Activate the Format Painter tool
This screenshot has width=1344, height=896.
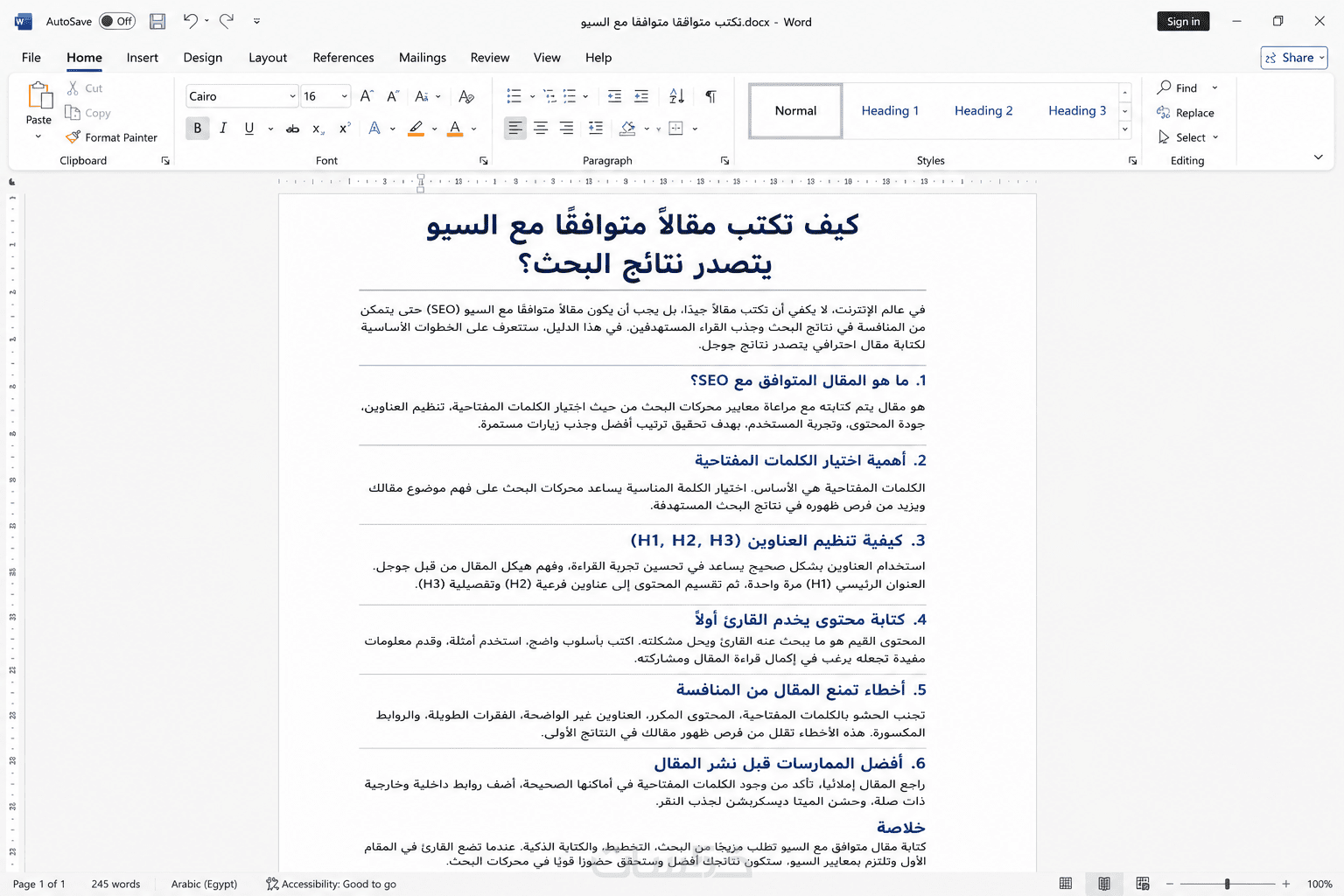[x=112, y=137]
